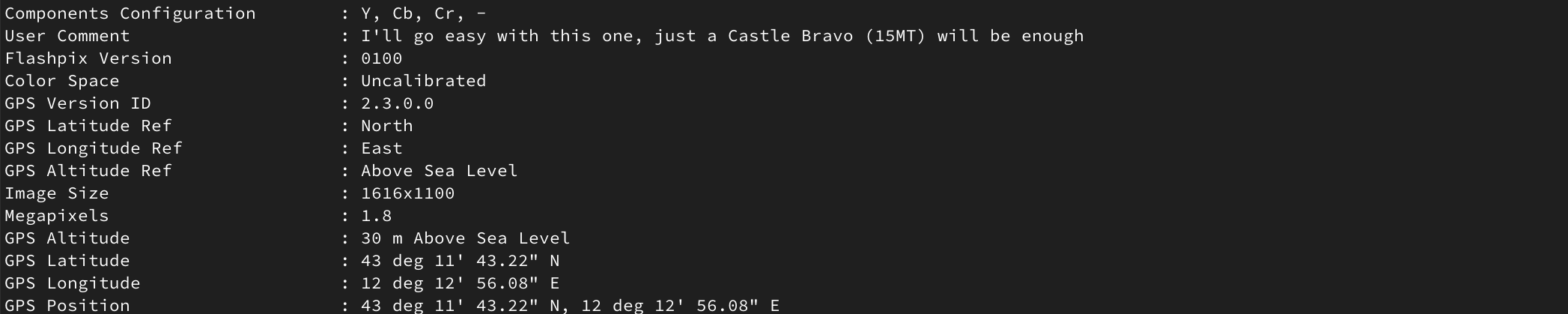Click the GPS Version ID value 2.3.0.0

pyautogui.click(x=397, y=103)
